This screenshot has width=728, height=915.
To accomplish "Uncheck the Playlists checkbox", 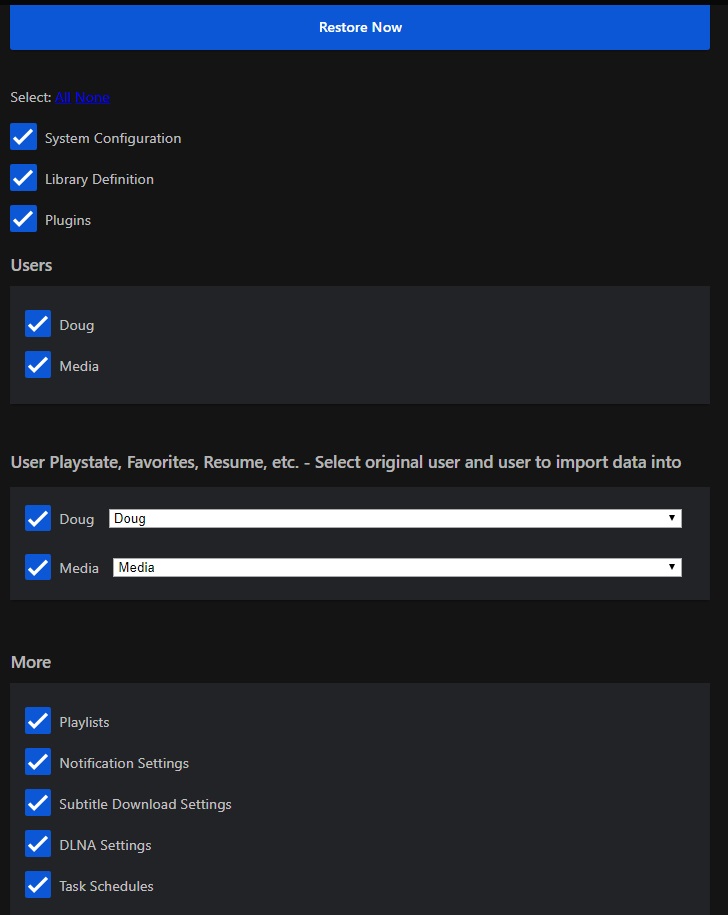I will click(38, 722).
